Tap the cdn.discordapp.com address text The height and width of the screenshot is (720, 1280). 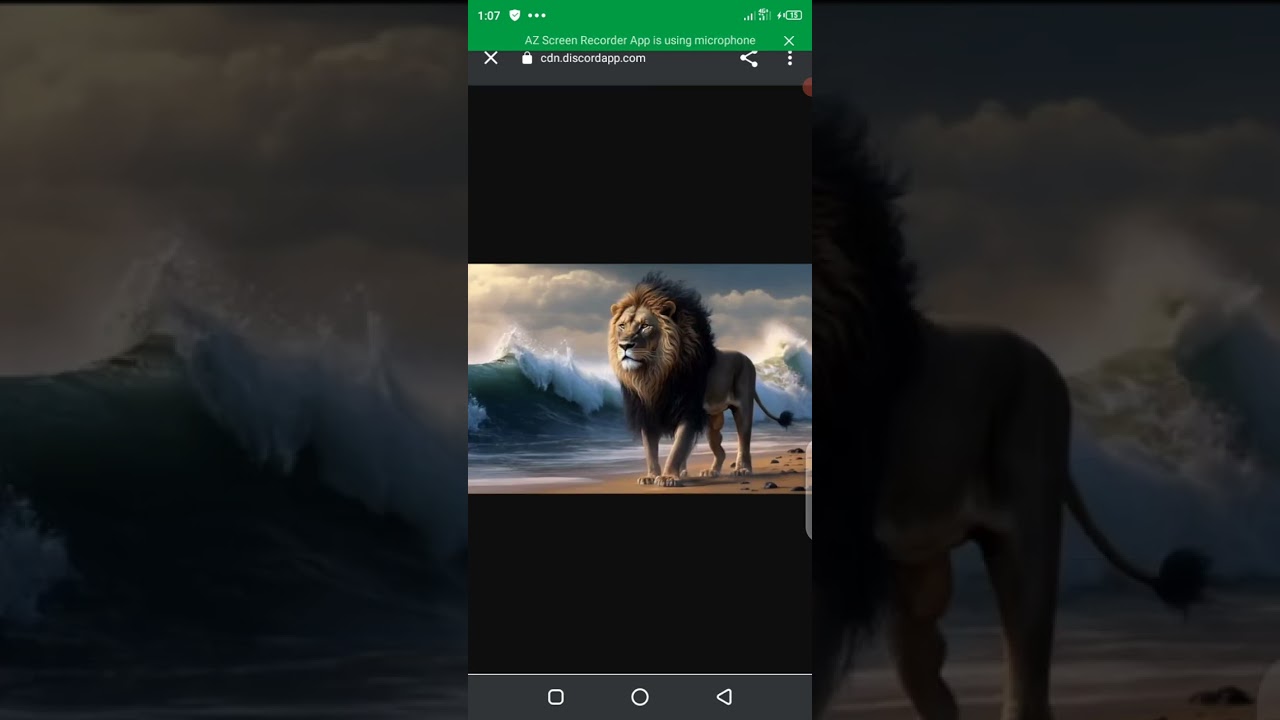click(x=593, y=58)
